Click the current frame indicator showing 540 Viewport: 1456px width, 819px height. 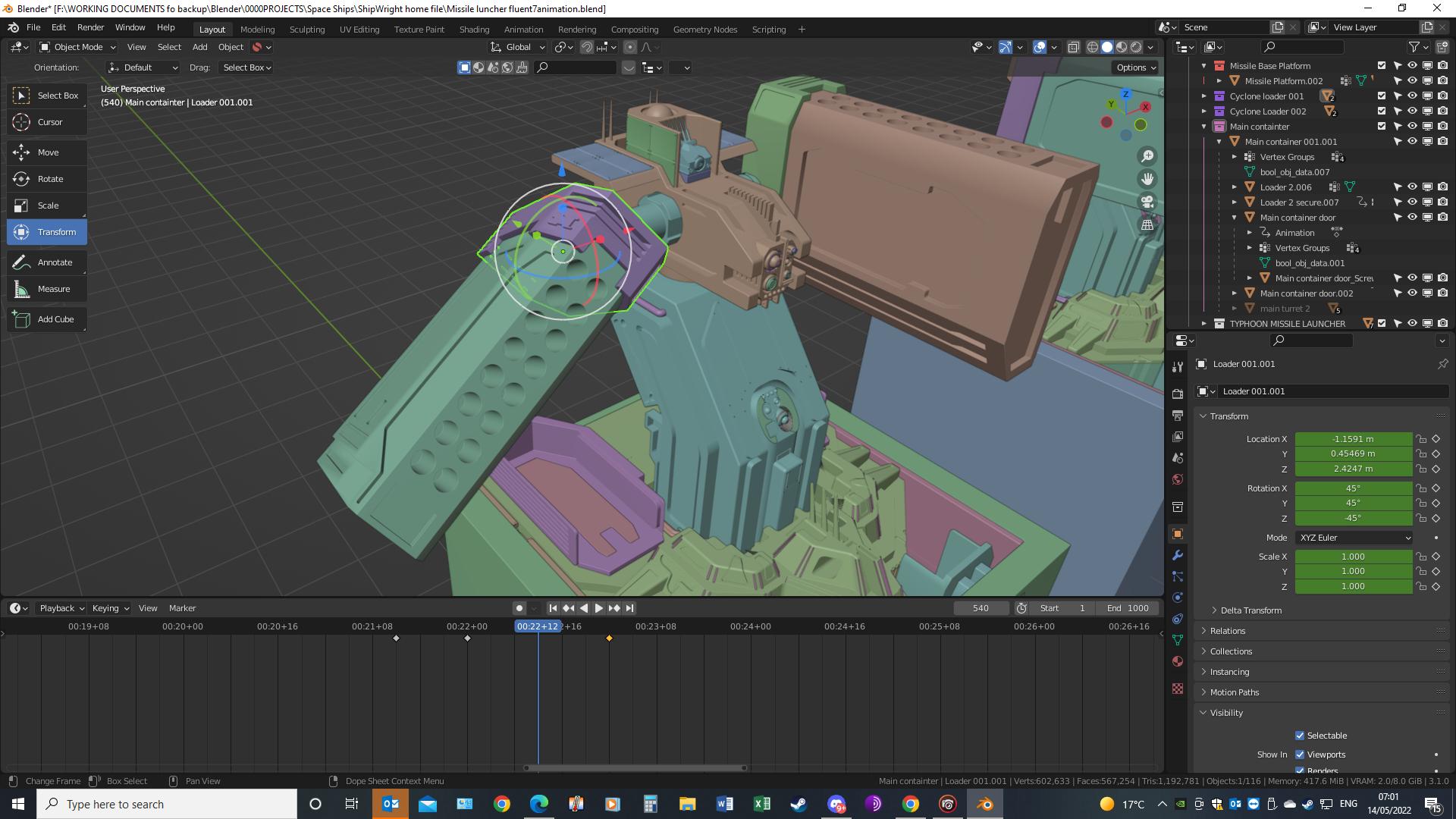click(981, 608)
